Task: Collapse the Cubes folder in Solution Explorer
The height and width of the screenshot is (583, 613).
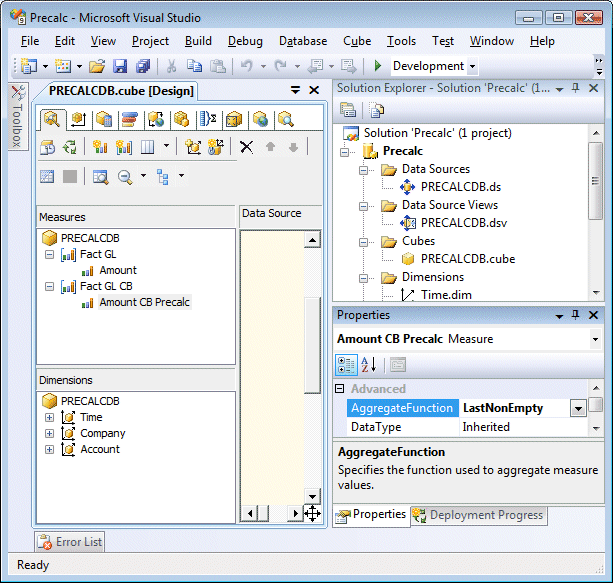Action: click(x=363, y=242)
